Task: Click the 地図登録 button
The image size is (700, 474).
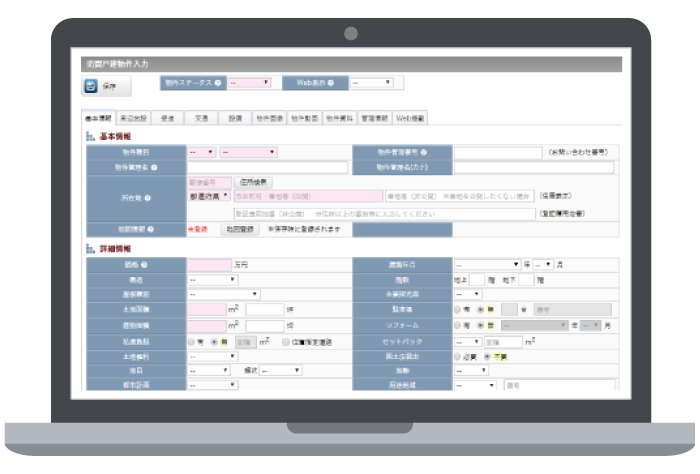Action: click(240, 229)
